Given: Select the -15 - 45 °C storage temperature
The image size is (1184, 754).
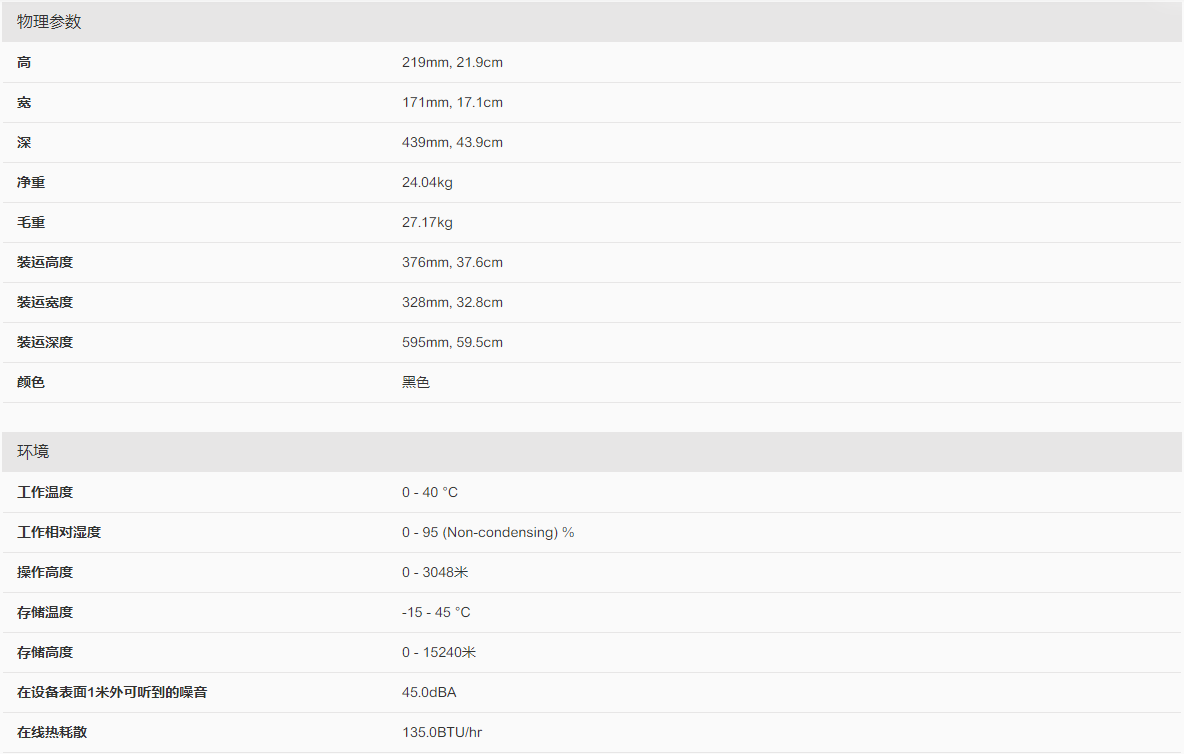Looking at the screenshot, I should click(x=436, y=612).
